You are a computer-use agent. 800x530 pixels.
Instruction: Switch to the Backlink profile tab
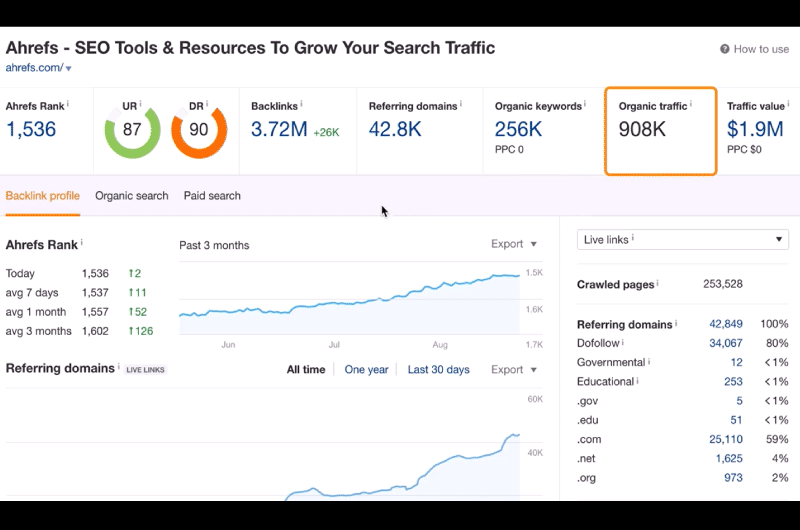[x=43, y=196]
